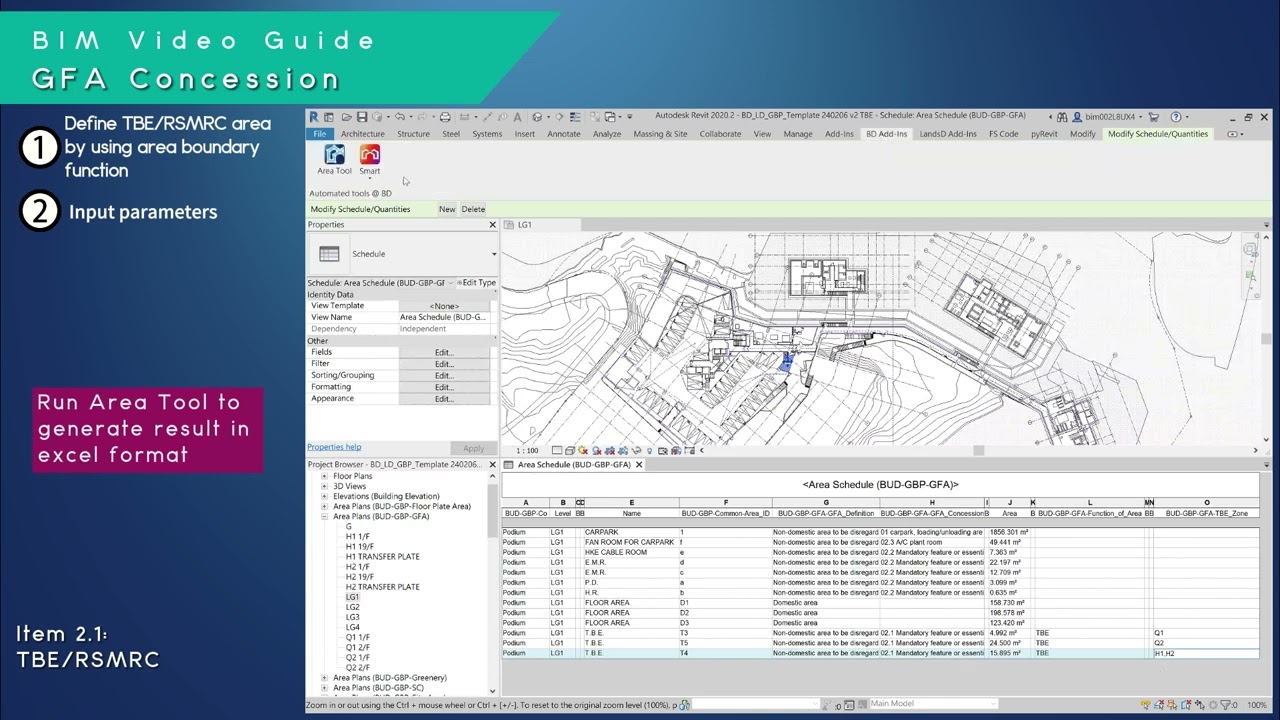Close the Properties palette
Viewport: 1280px width, 720px height.
pyautogui.click(x=492, y=225)
